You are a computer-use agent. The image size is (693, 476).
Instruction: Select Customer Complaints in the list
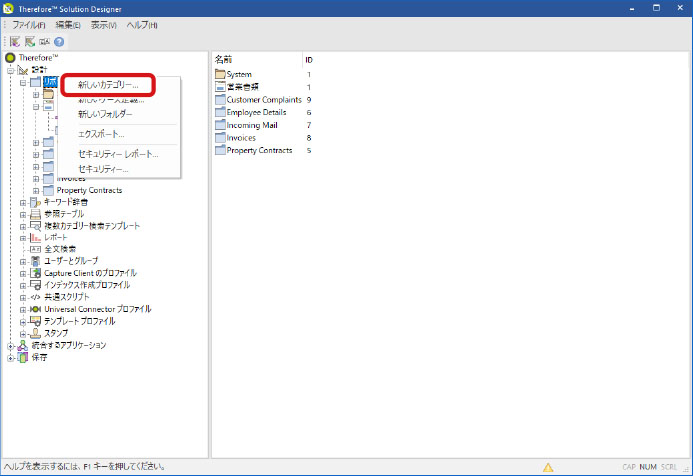pos(262,100)
